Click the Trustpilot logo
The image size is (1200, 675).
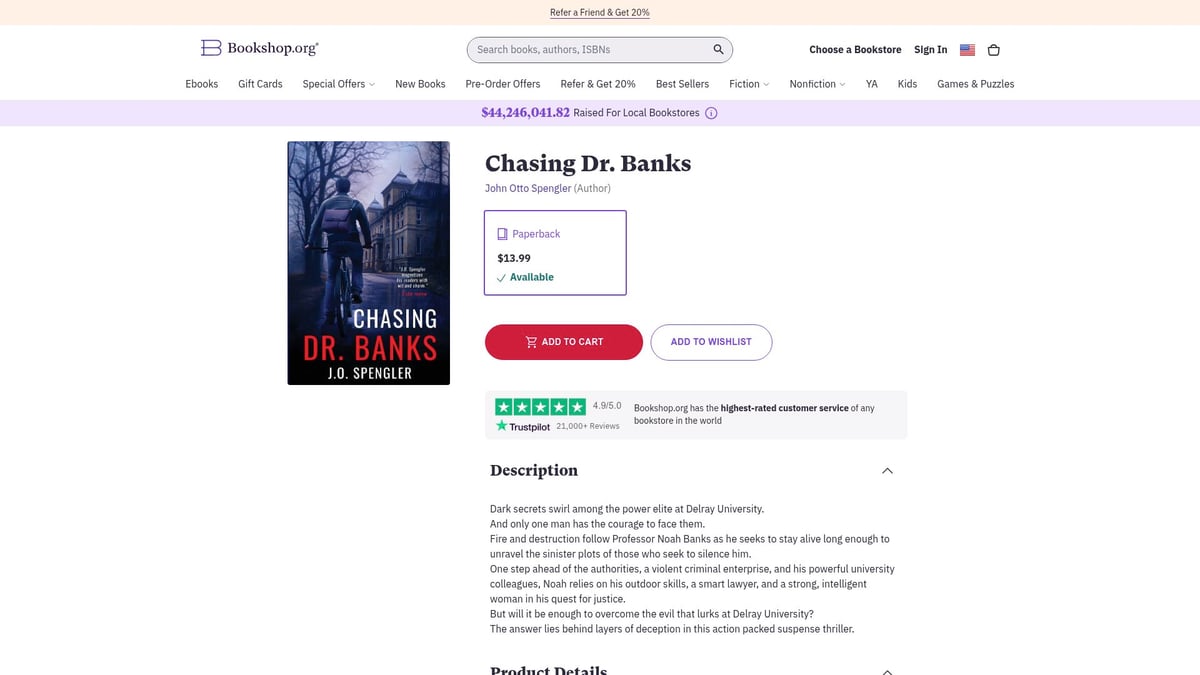click(523, 426)
